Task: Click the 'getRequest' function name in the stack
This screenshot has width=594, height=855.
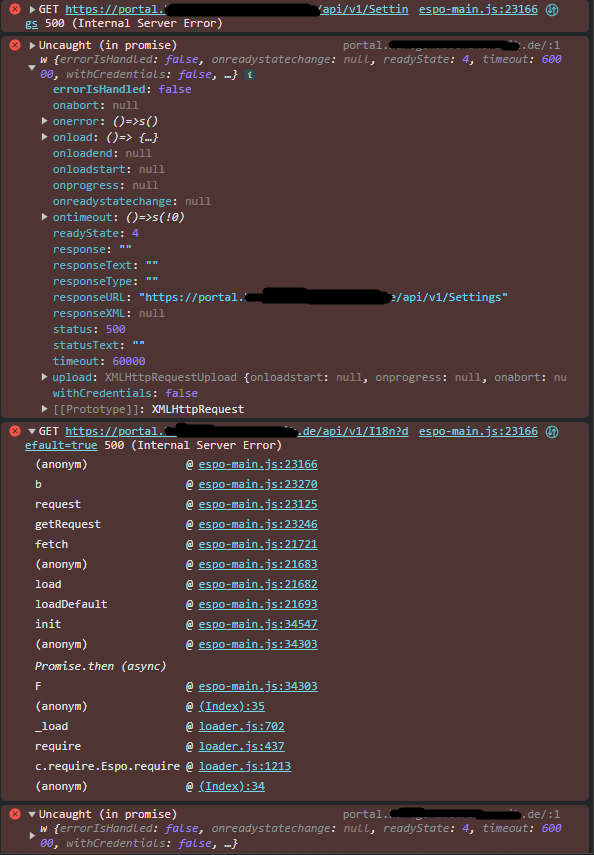Action: [68, 525]
